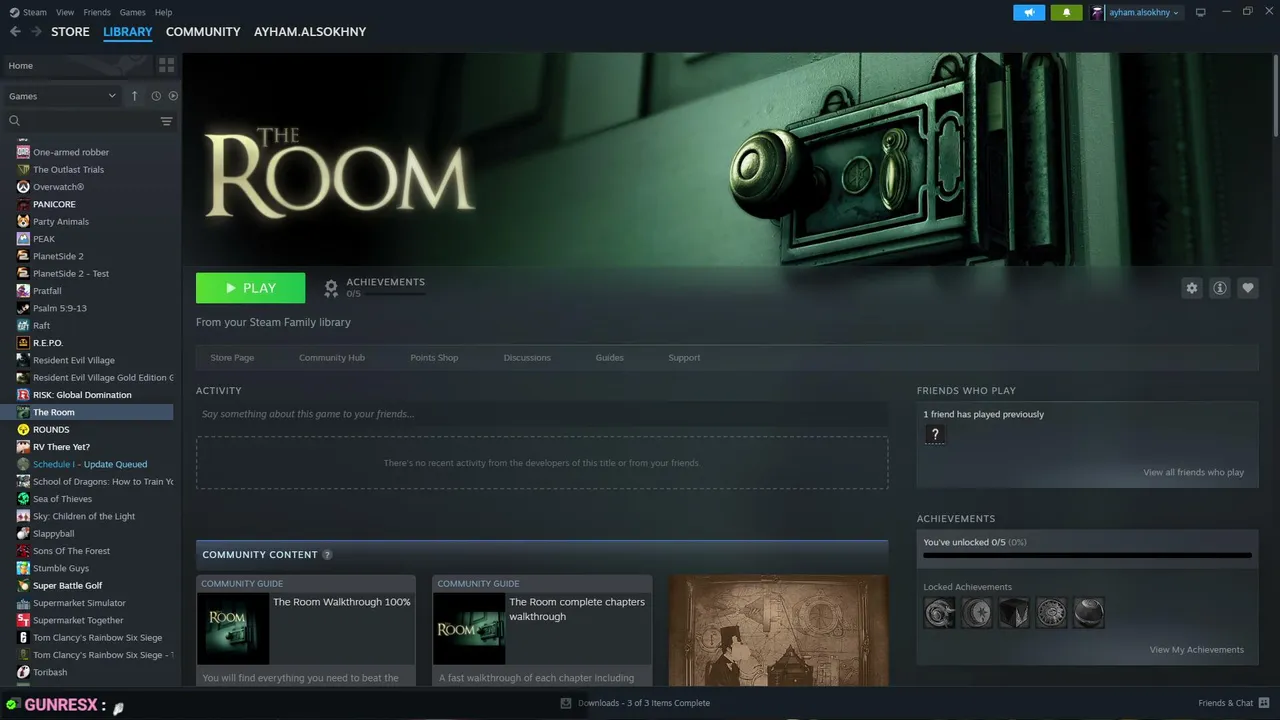Click the Party Animals icon in the list
The image size is (1280, 720).
coord(23,222)
